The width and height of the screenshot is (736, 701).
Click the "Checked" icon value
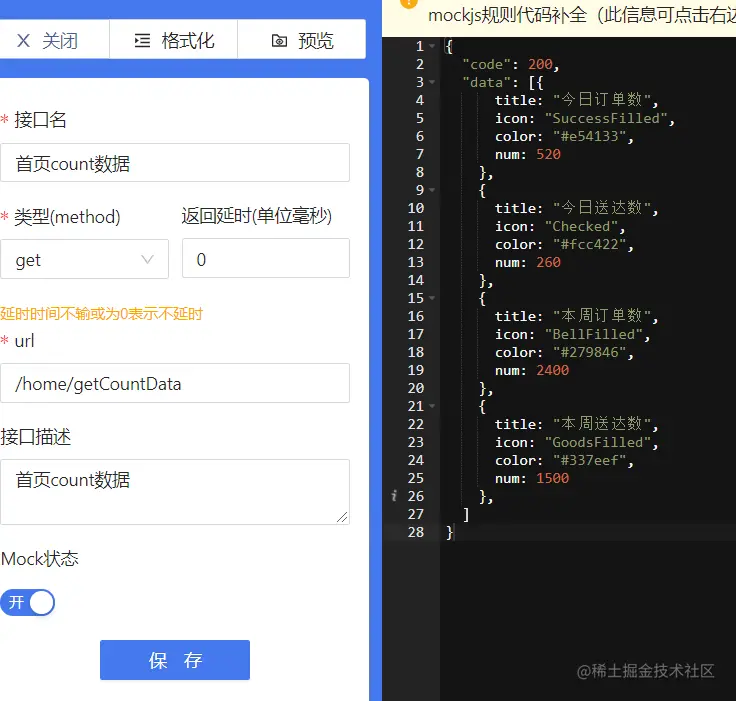(581, 226)
